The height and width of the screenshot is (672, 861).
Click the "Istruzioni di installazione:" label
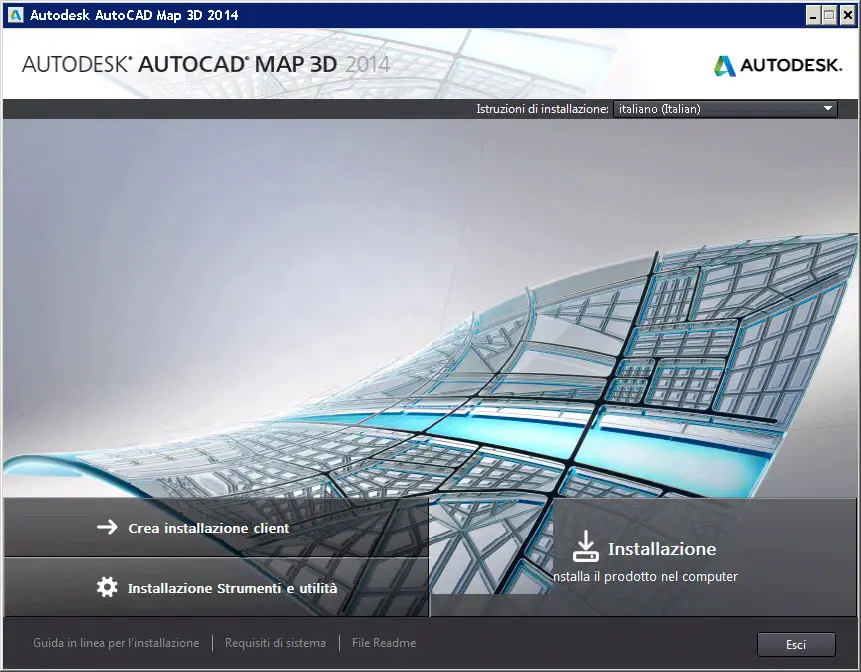pos(542,109)
